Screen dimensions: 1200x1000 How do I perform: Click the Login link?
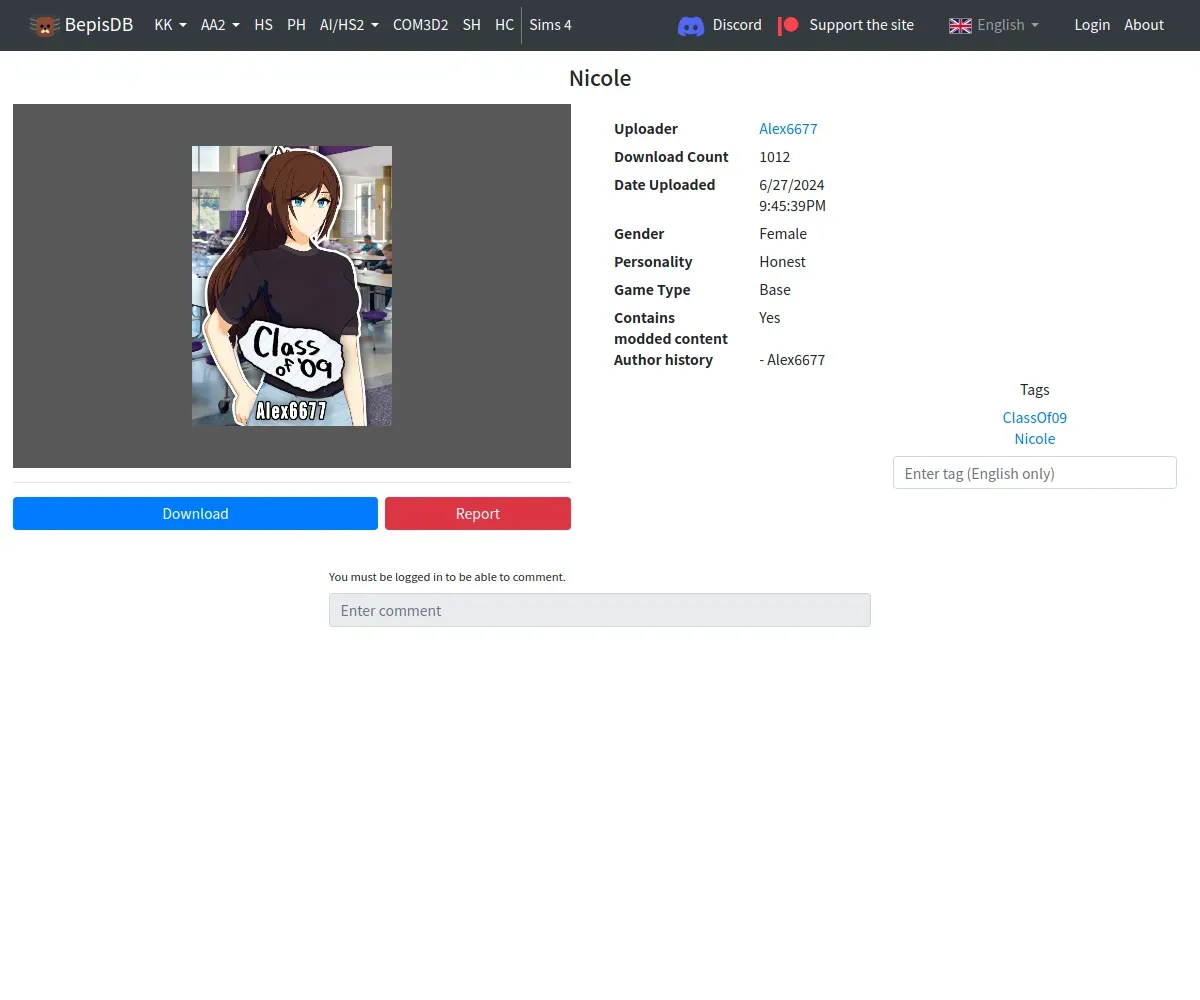point(1092,25)
